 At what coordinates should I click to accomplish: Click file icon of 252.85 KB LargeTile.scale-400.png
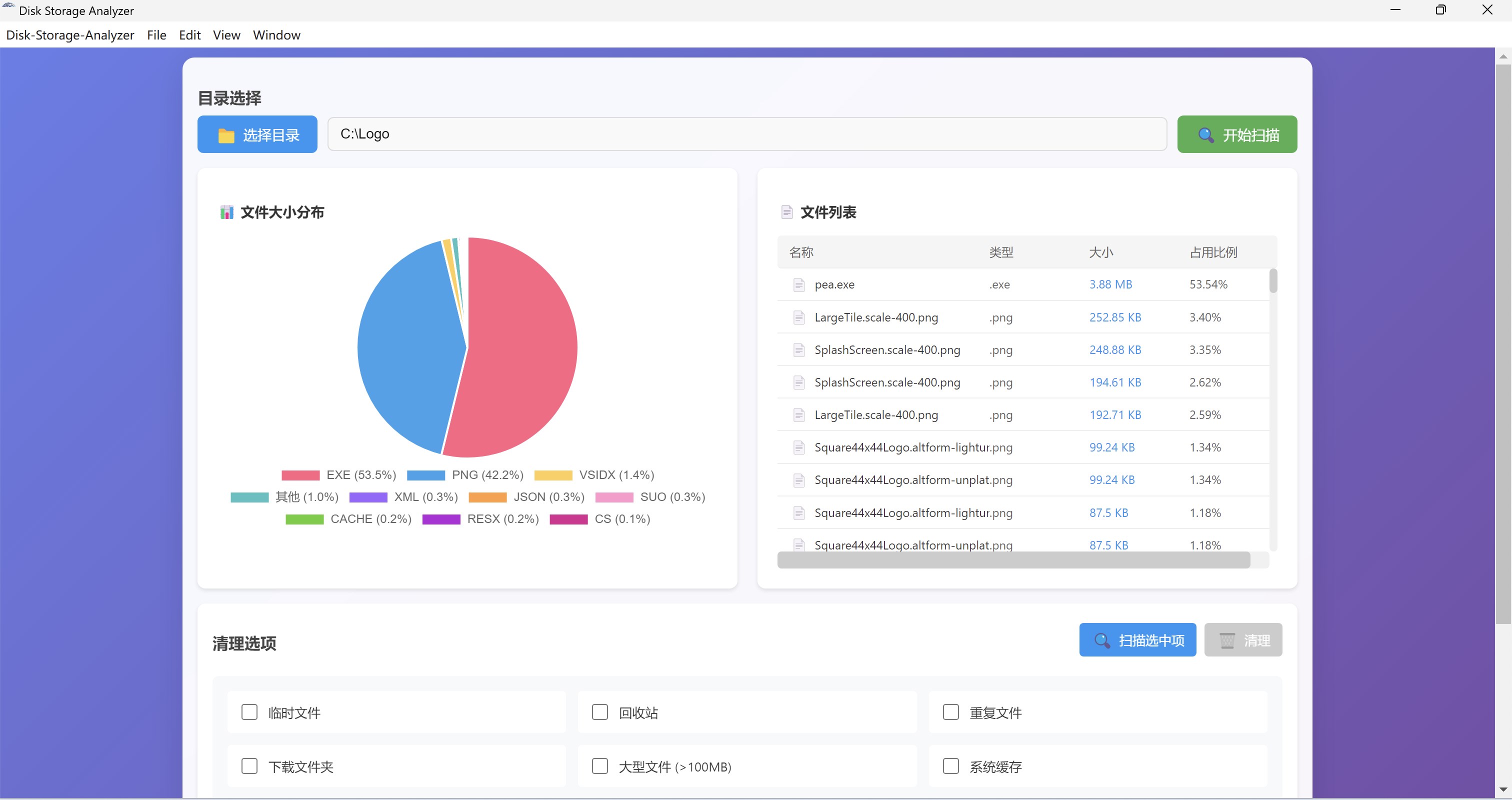(x=798, y=317)
